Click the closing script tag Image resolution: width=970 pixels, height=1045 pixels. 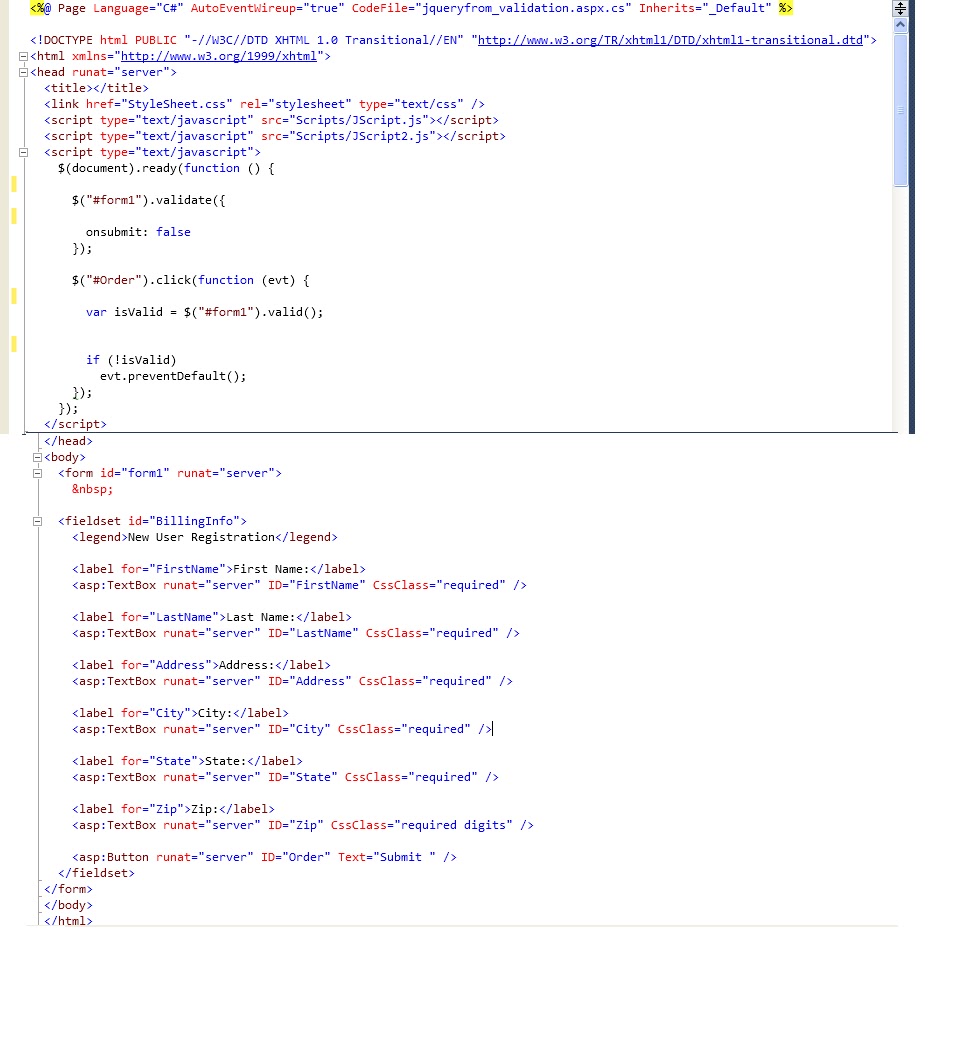75,424
